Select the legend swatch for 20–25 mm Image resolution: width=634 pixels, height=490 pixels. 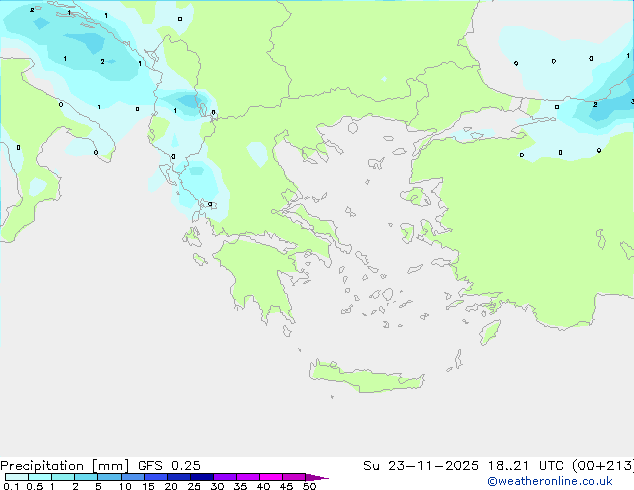pos(179,477)
